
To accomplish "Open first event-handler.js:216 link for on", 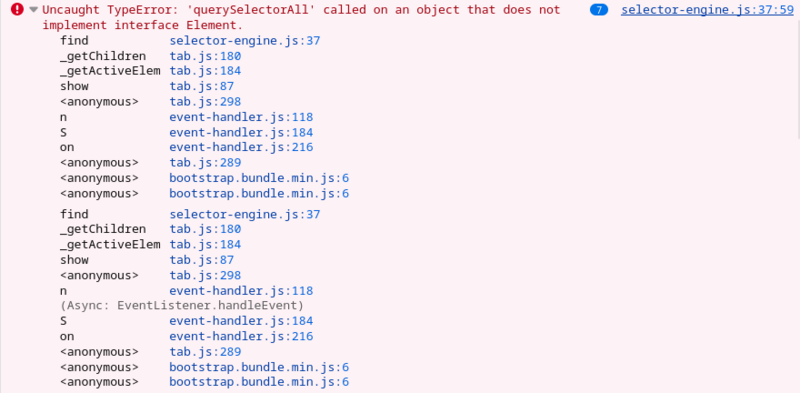I will (x=241, y=148).
